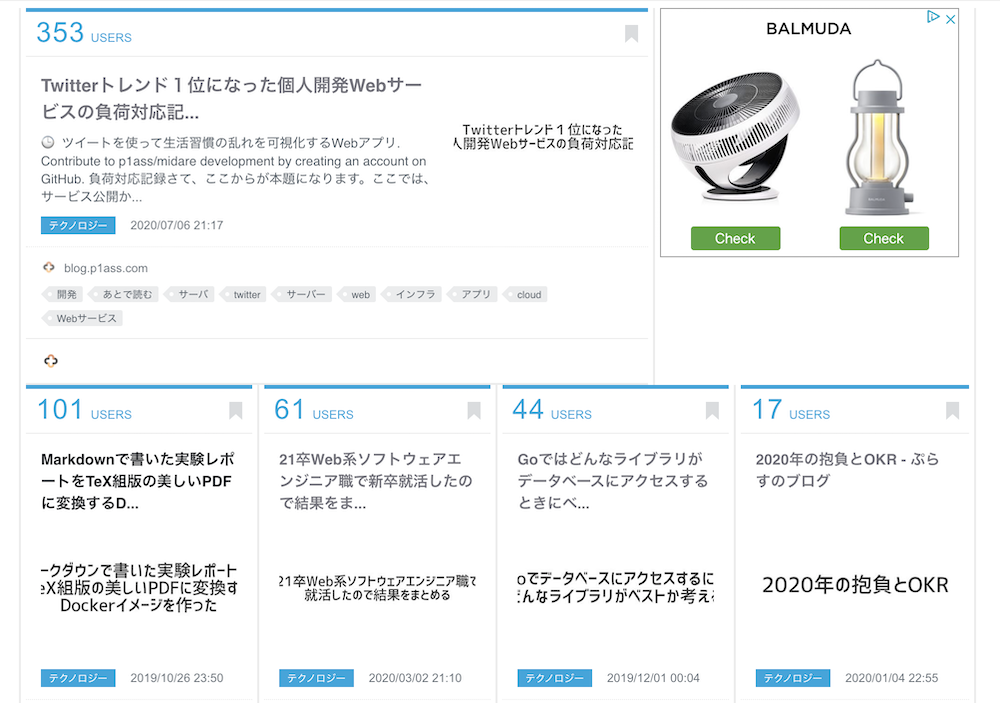The image size is (1000, 703).
Task: Choose the Webサービス tag
Action: coord(86,319)
